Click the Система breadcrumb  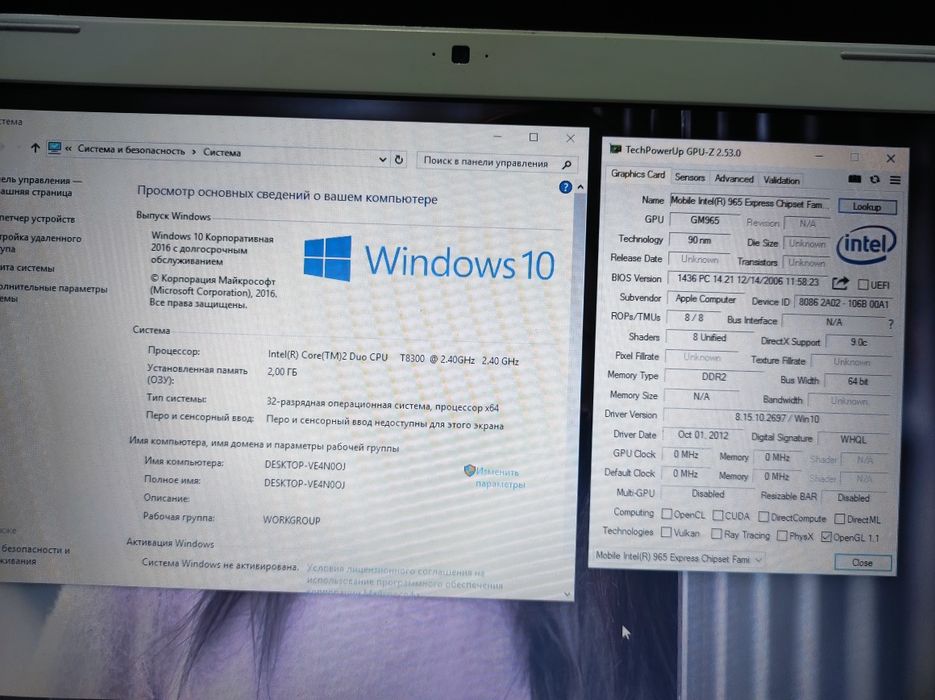click(x=222, y=153)
